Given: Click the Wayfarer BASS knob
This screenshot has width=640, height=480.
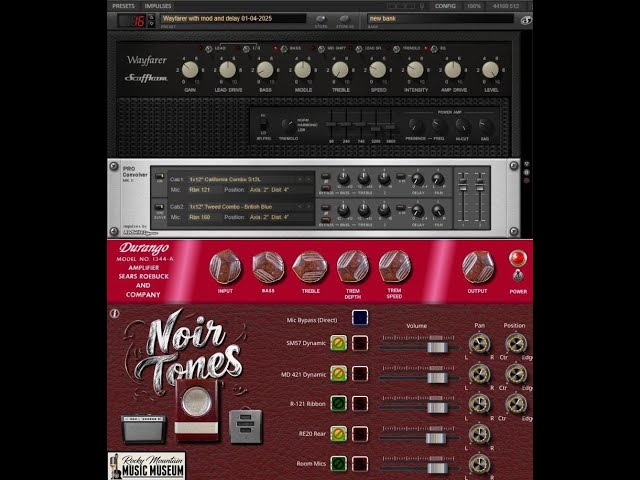Looking at the screenshot, I should [265, 70].
